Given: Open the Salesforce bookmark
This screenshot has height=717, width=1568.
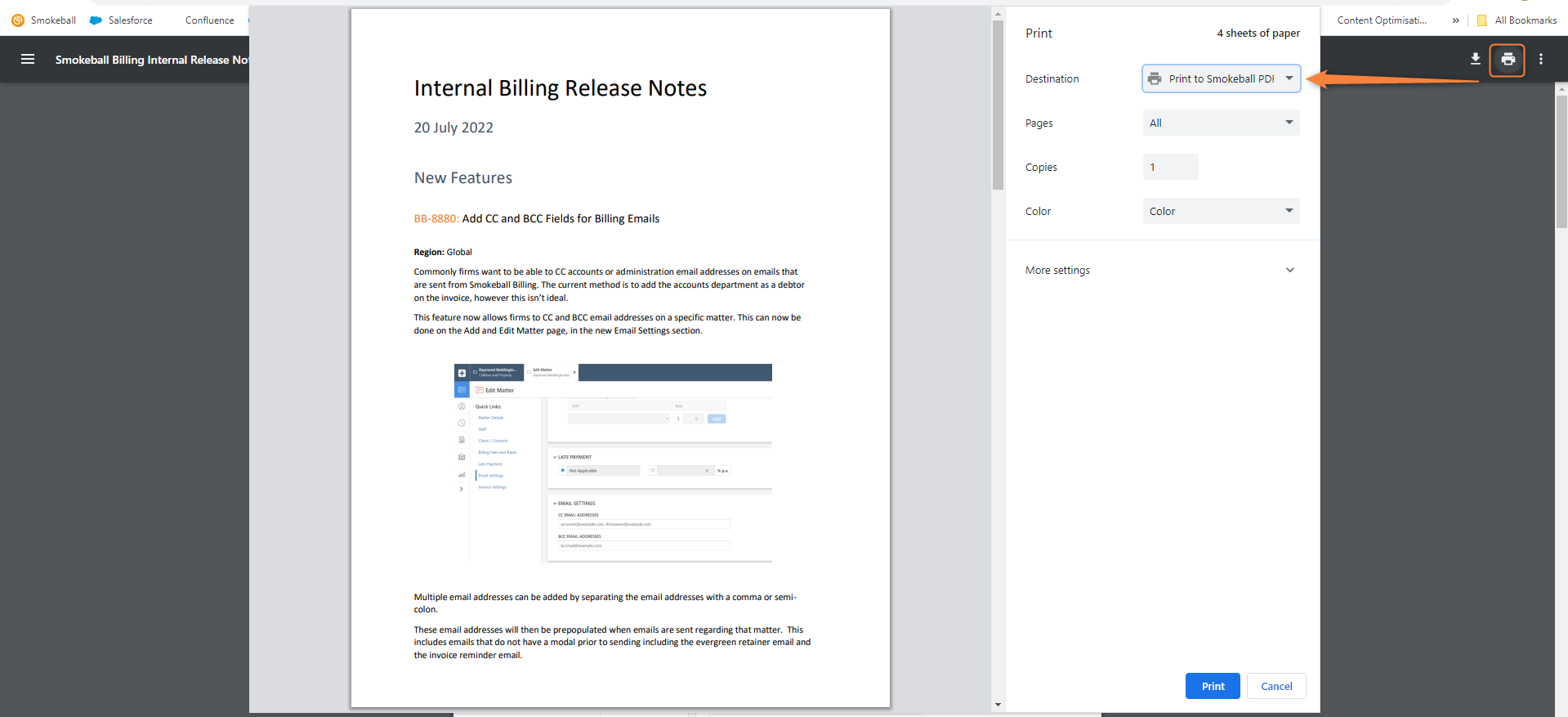Looking at the screenshot, I should pos(121,20).
